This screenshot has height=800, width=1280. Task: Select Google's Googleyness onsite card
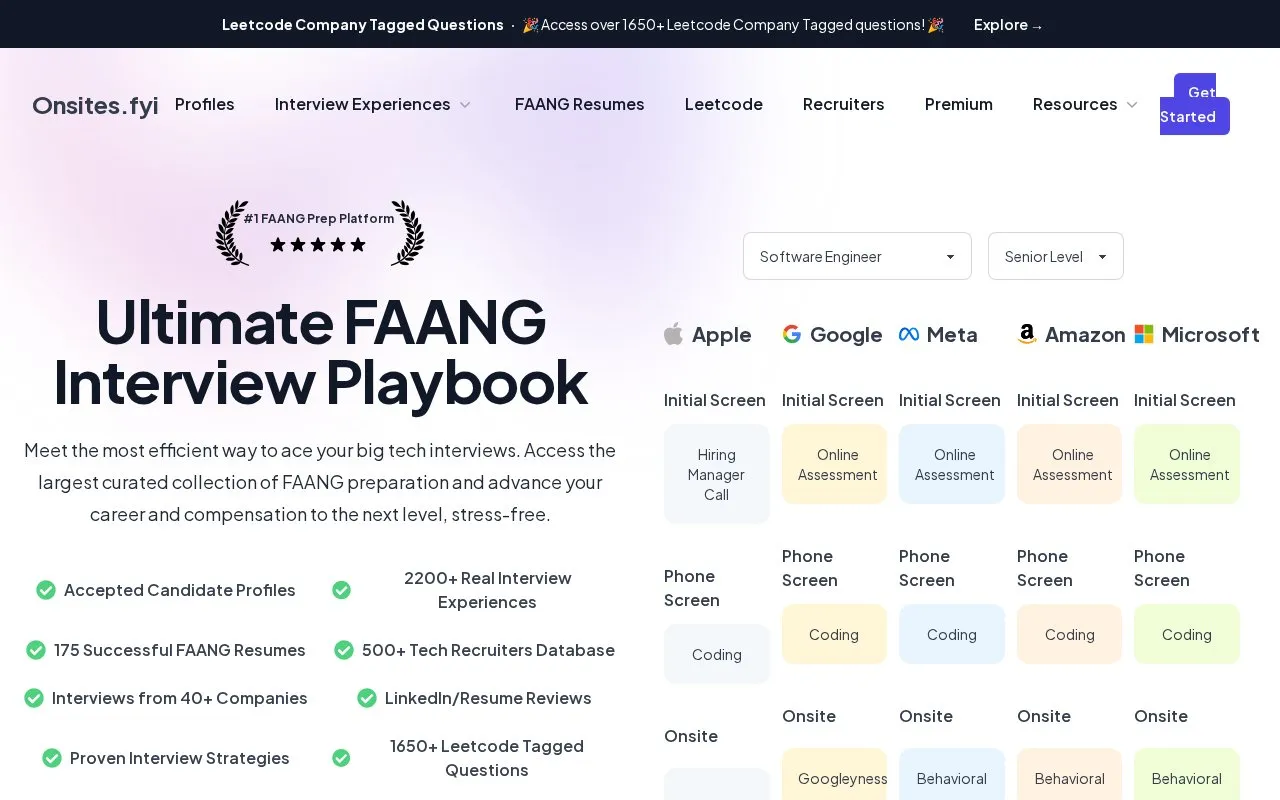point(835,775)
